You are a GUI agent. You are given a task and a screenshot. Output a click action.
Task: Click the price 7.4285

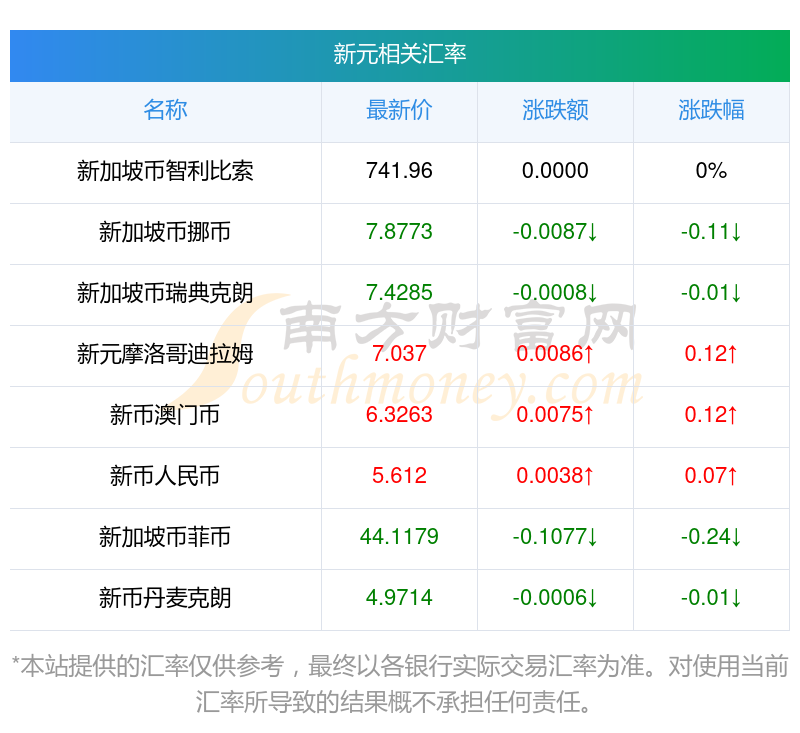399,293
